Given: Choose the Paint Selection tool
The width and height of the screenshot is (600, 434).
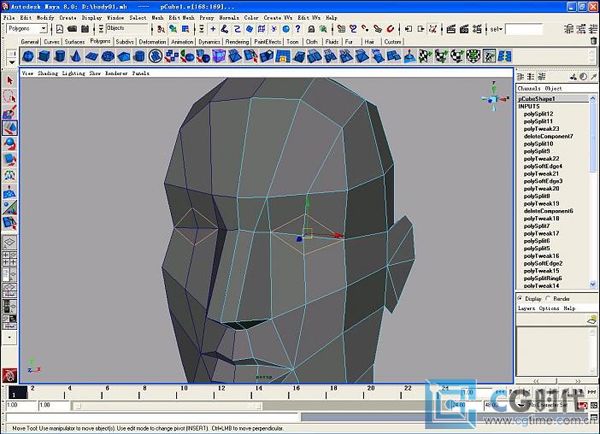Looking at the screenshot, I should [10, 112].
